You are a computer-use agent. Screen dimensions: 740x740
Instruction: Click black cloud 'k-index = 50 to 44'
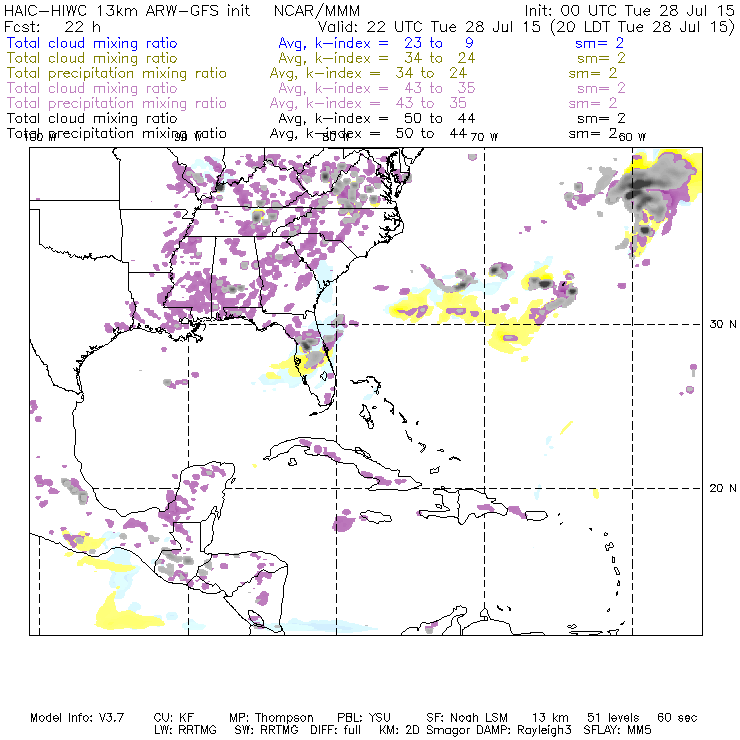click(x=395, y=118)
